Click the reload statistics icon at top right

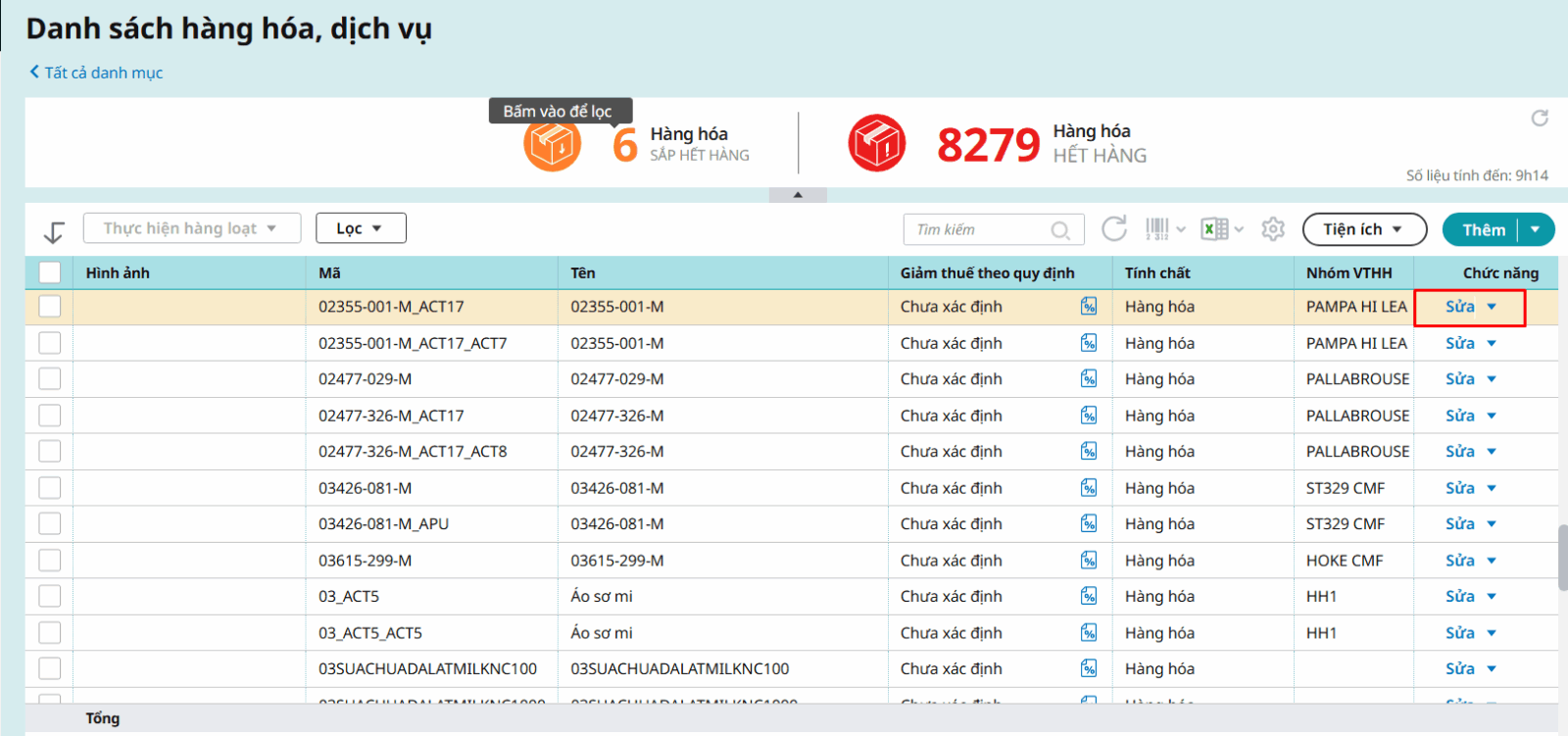[1540, 119]
